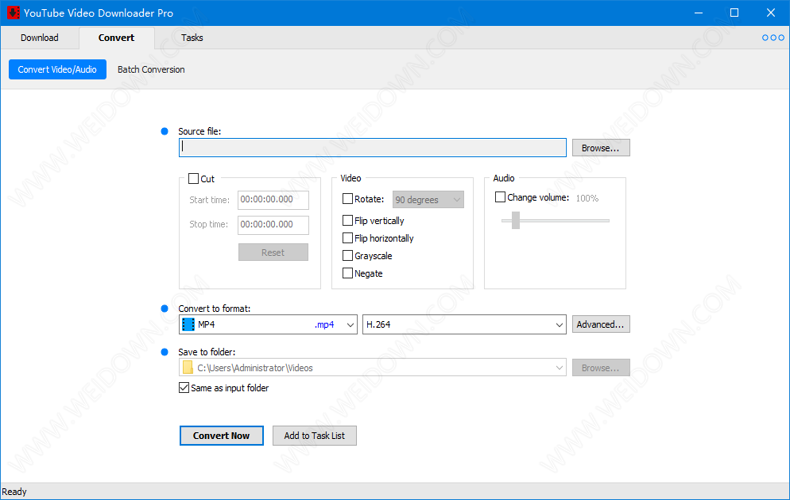Expand the Save to folder path dropdown
Screen dimensions: 790x500
pyautogui.click(x=559, y=368)
